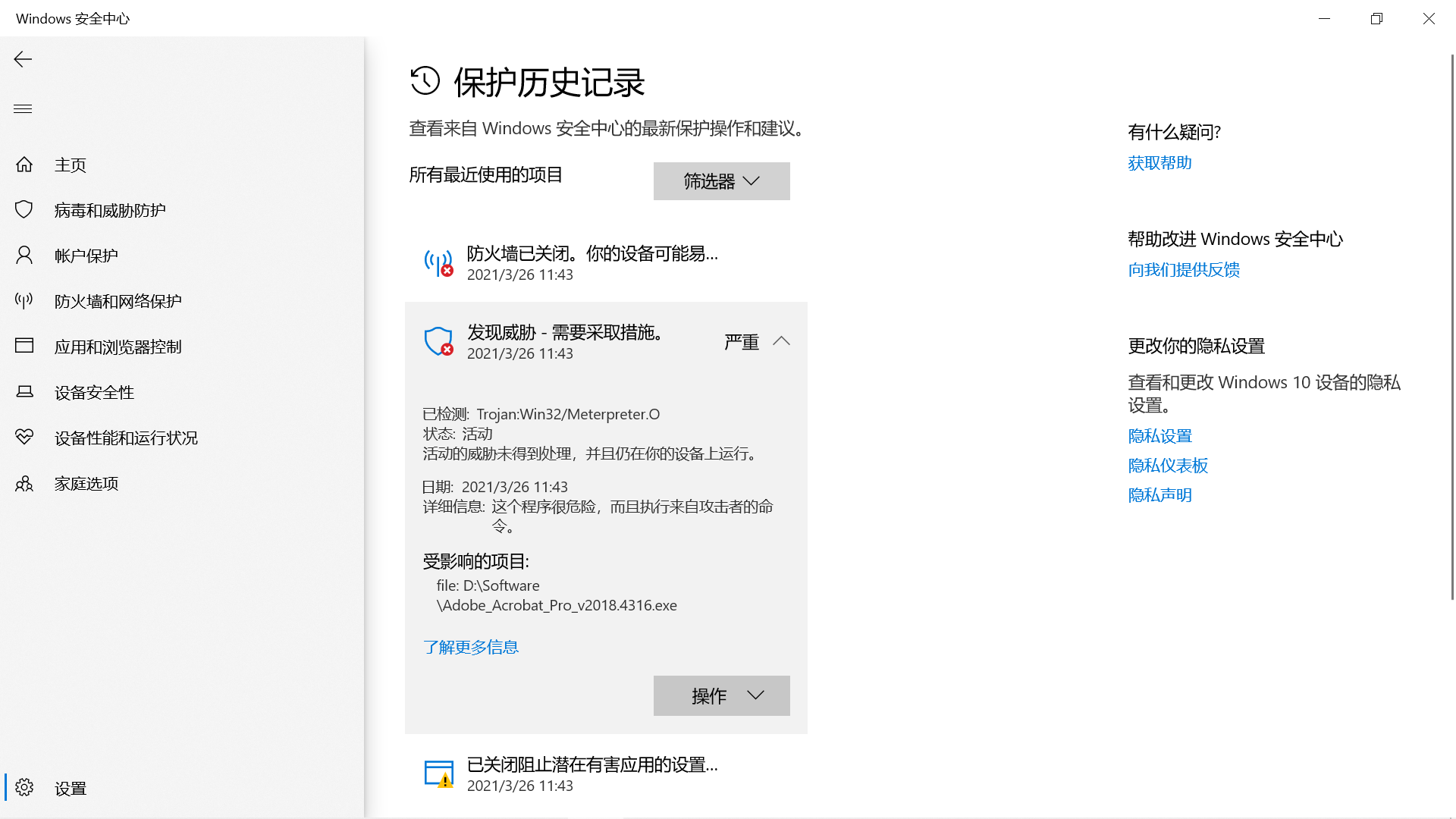Viewport: 1456px width, 819px height.
Task: Click the 病毒和威胁防护 shield icon
Action: (24, 210)
